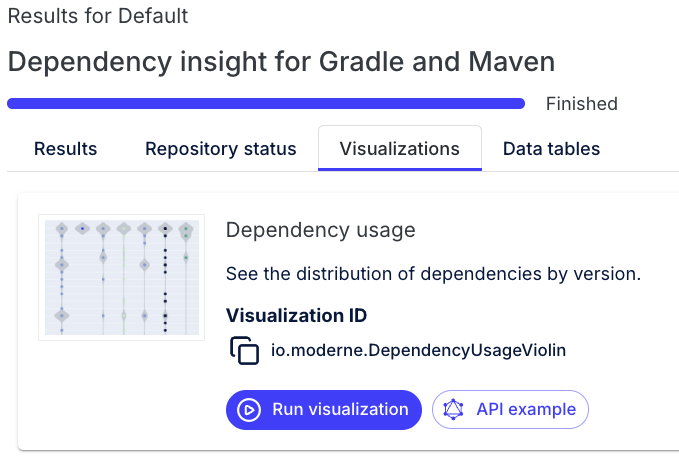Click the io.moderne.DependencyUsageViolin ID text
The width and height of the screenshot is (679, 467).
coord(419,351)
